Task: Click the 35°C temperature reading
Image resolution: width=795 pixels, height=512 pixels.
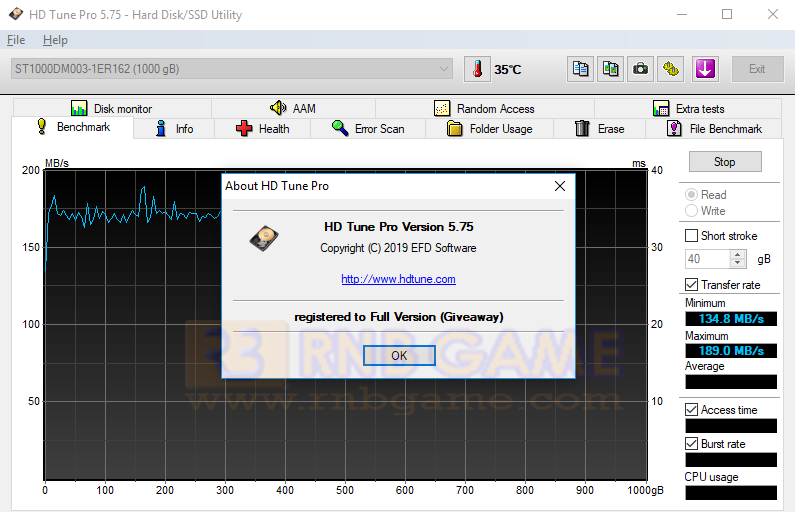Action: click(x=508, y=69)
